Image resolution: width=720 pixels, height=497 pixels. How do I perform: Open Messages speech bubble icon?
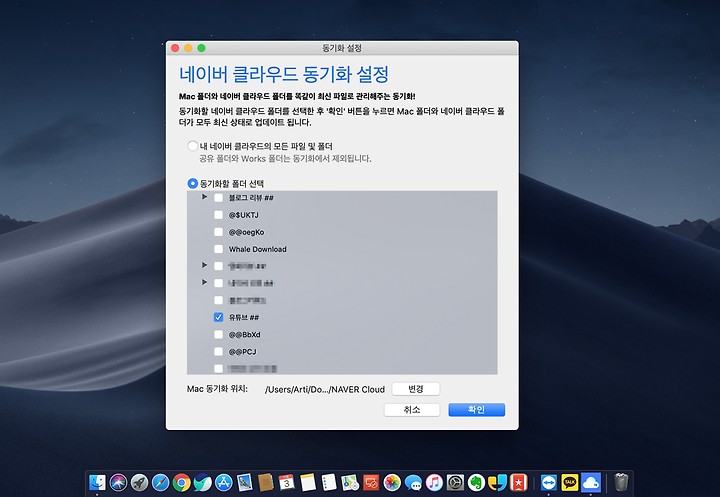point(413,483)
